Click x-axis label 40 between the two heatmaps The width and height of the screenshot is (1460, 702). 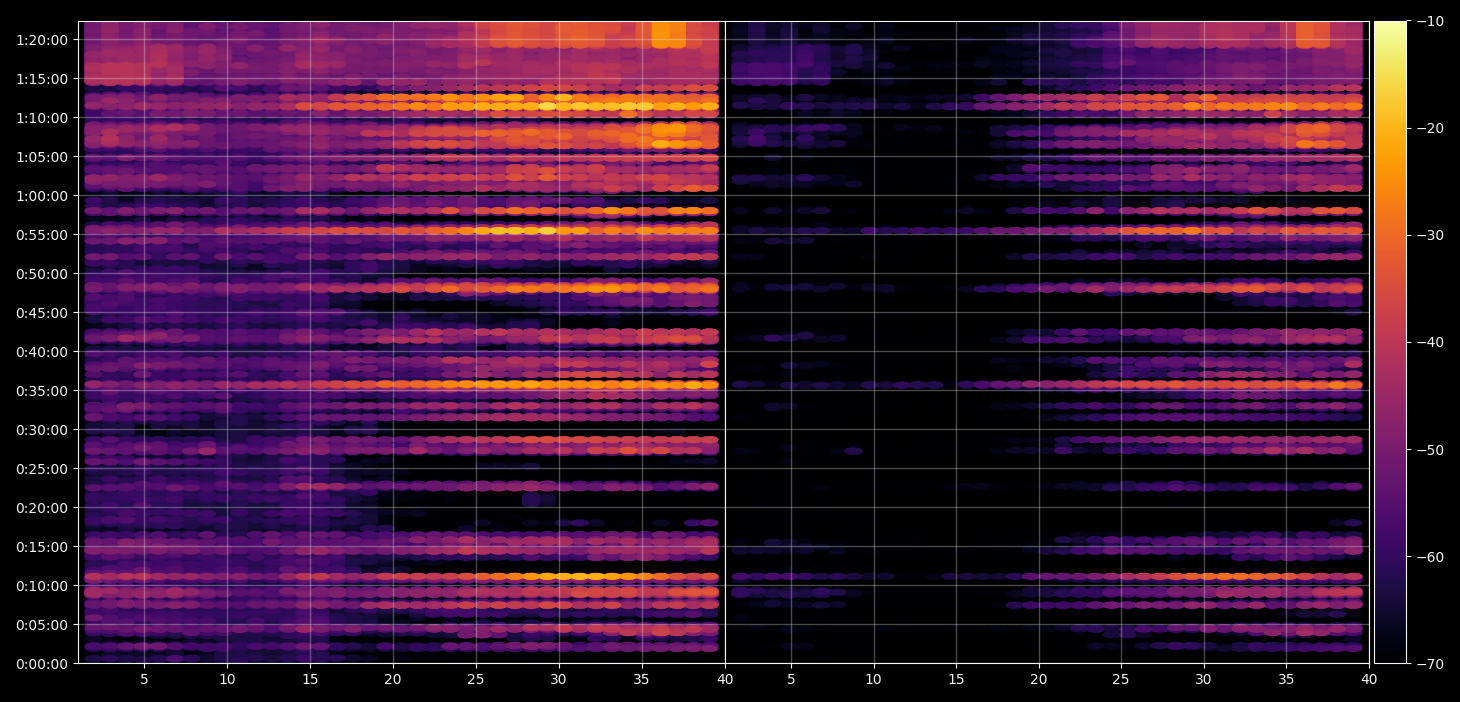pyautogui.click(x=725, y=680)
